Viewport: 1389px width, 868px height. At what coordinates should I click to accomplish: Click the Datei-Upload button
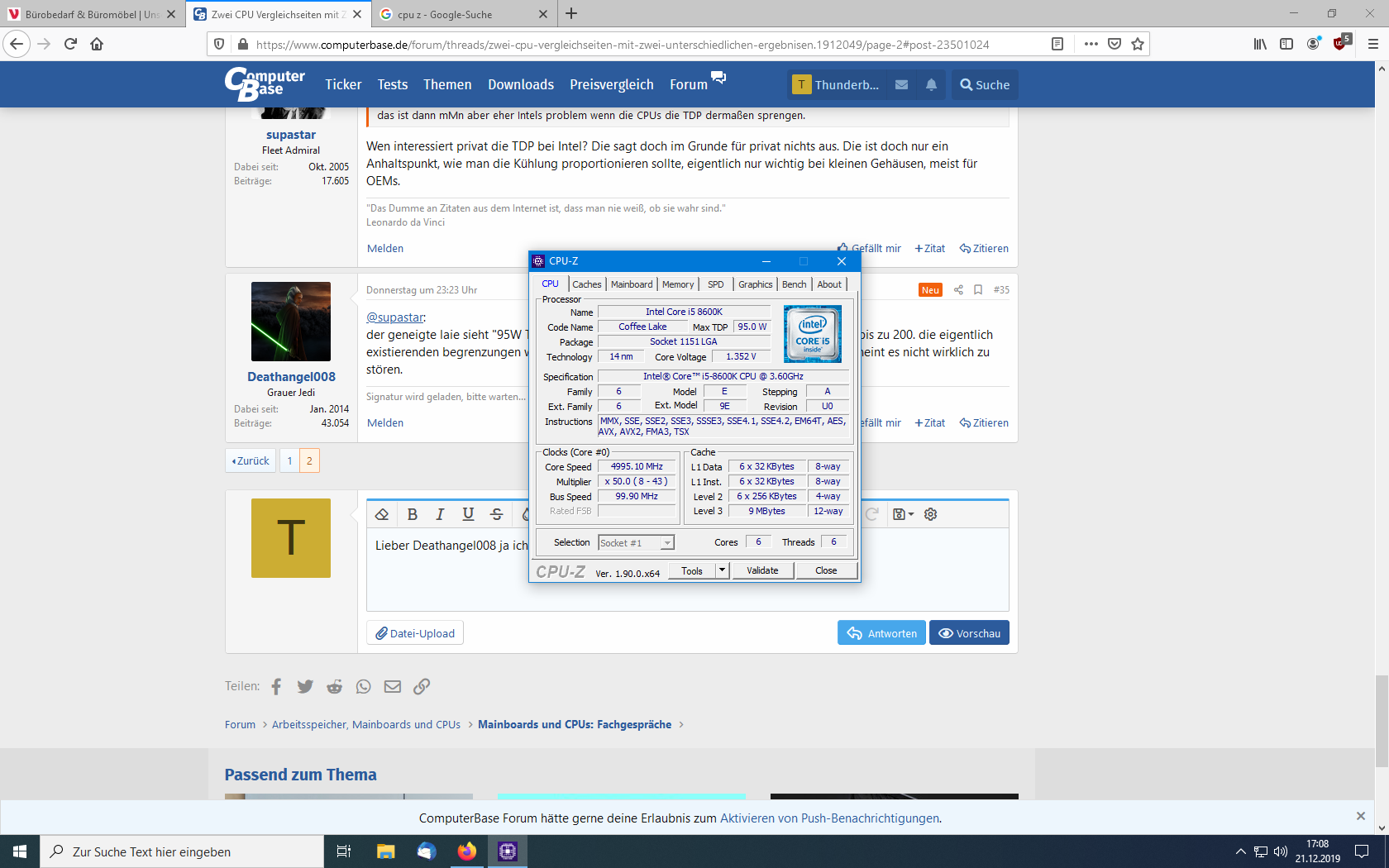pos(415,633)
